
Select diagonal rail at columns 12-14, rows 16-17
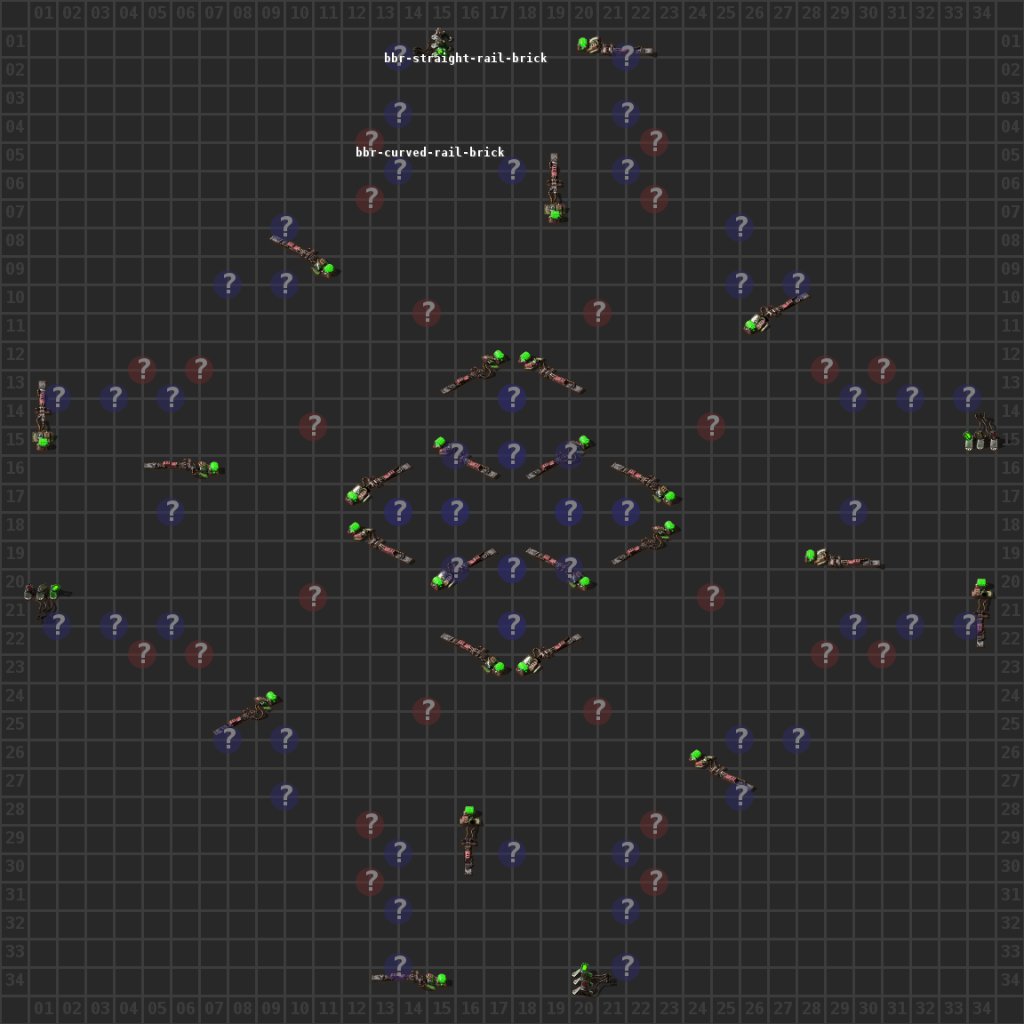377,484
